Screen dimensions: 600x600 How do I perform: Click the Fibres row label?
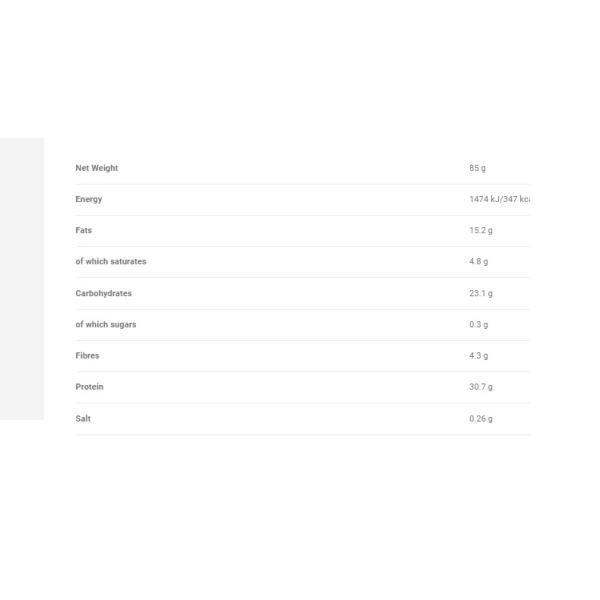[x=87, y=355]
